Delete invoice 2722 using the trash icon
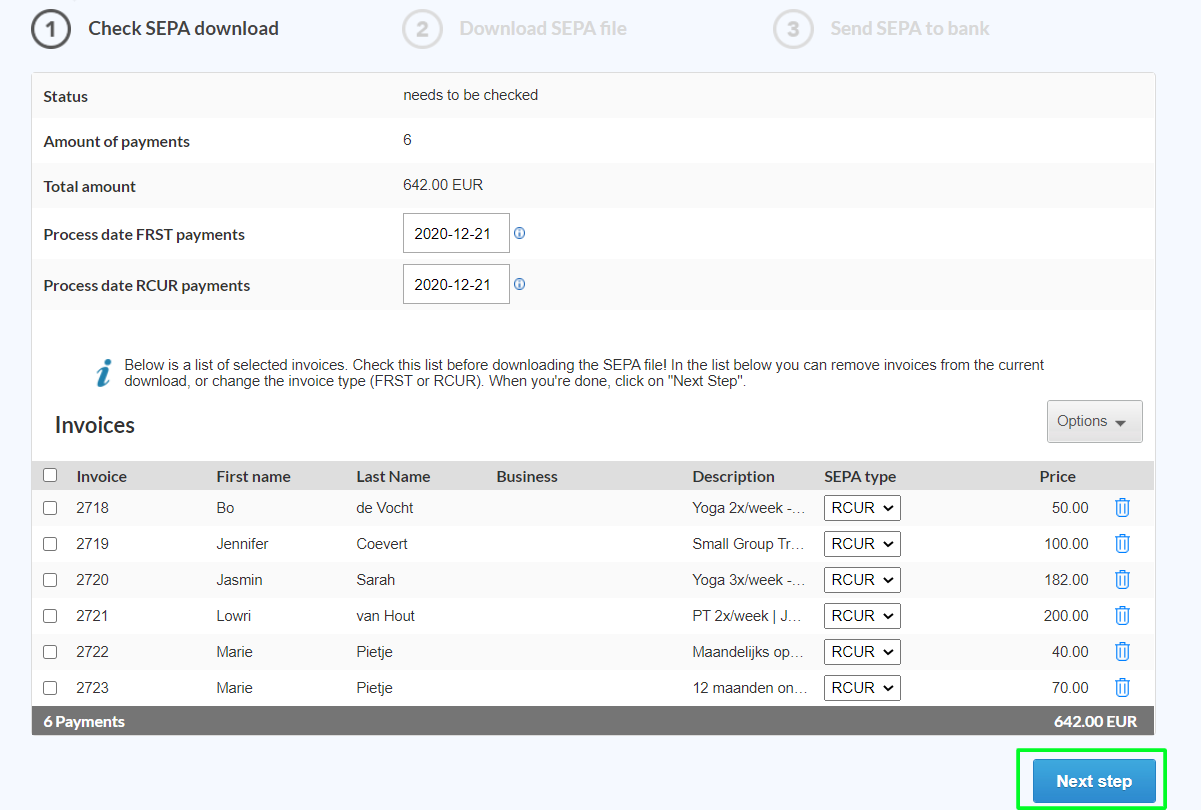Viewport: 1201px width, 810px height. (x=1122, y=651)
